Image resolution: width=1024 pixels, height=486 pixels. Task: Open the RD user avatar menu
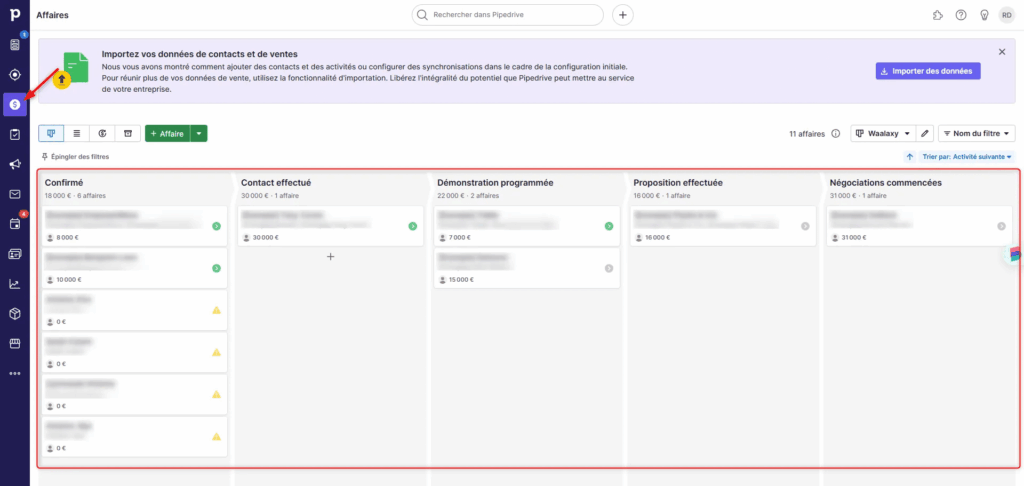click(1007, 15)
